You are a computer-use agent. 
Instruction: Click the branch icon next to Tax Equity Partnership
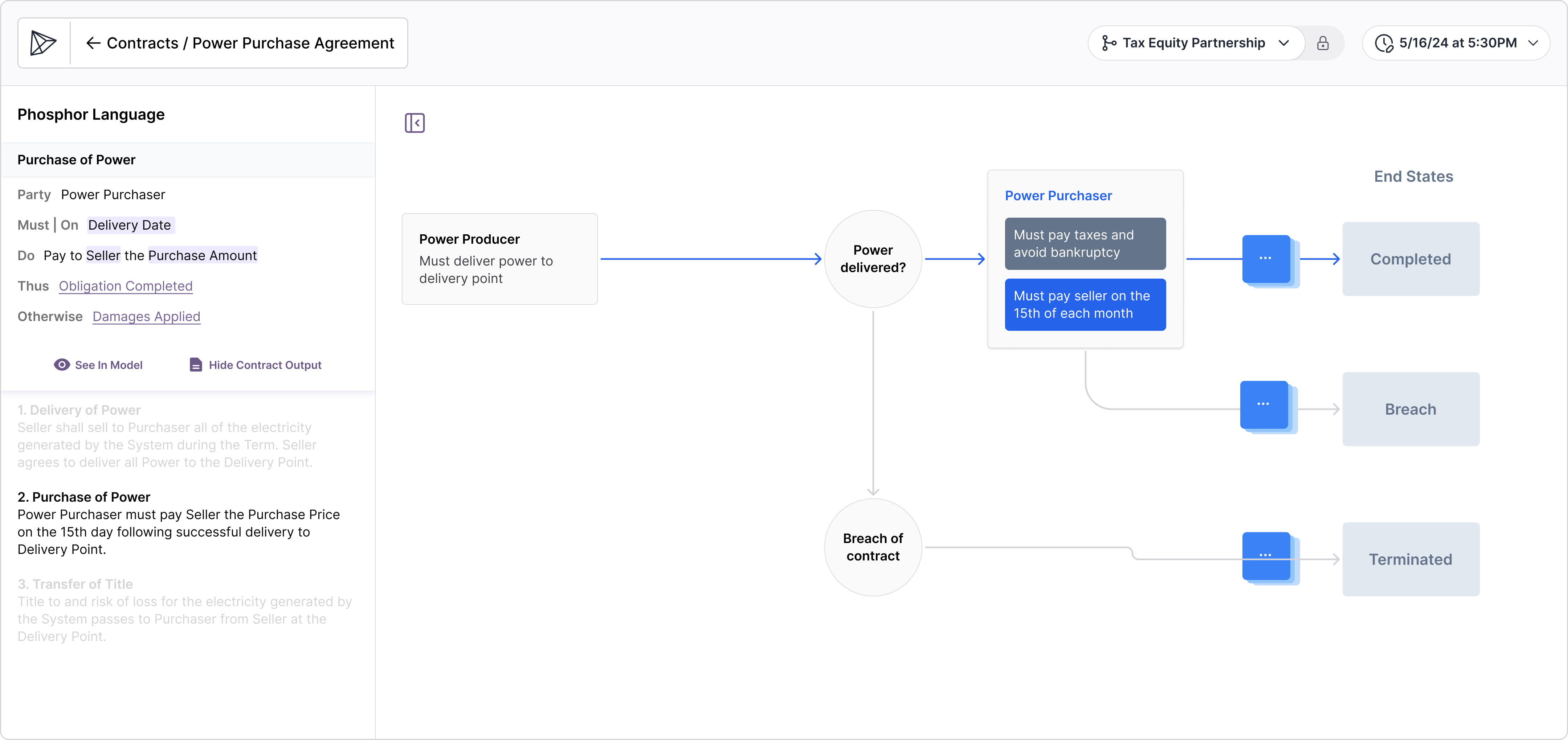(x=1109, y=43)
